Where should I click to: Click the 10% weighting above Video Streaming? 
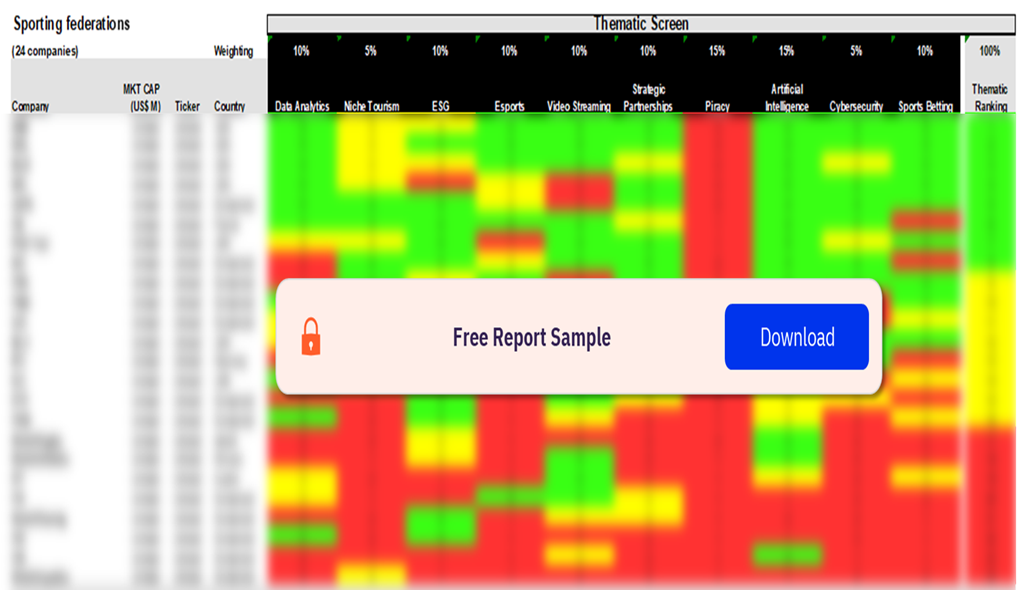coord(579,51)
